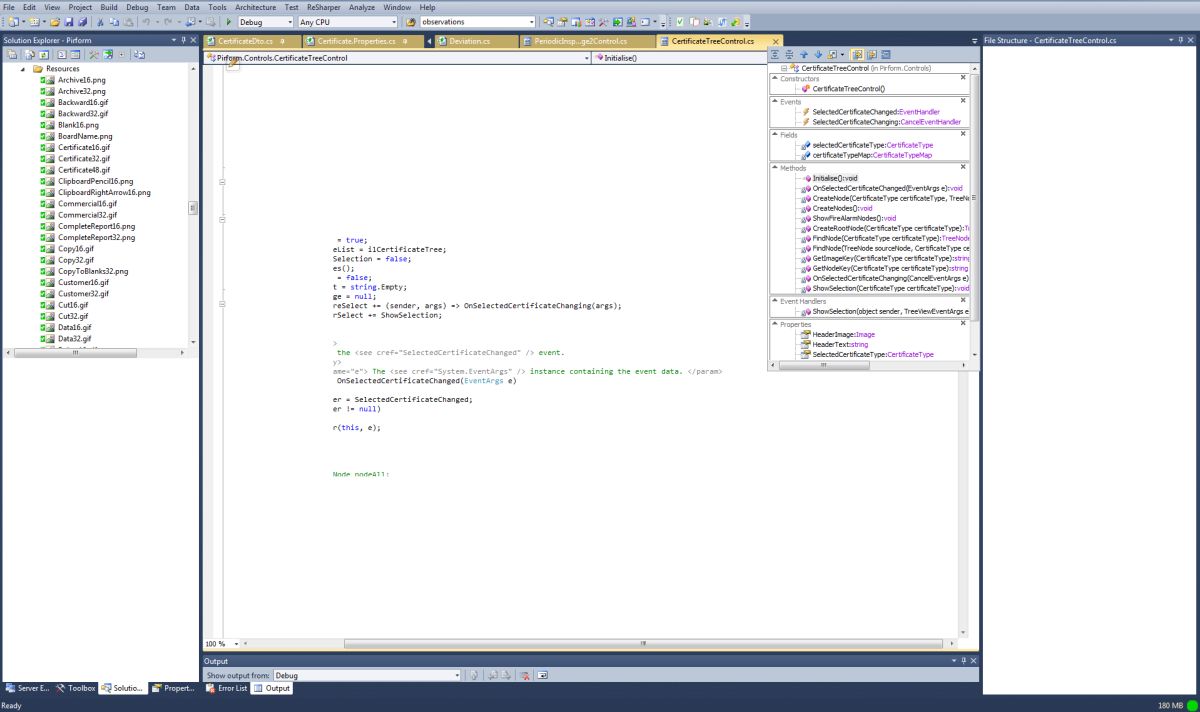Click the Cut scissors icon

[x=99, y=21]
